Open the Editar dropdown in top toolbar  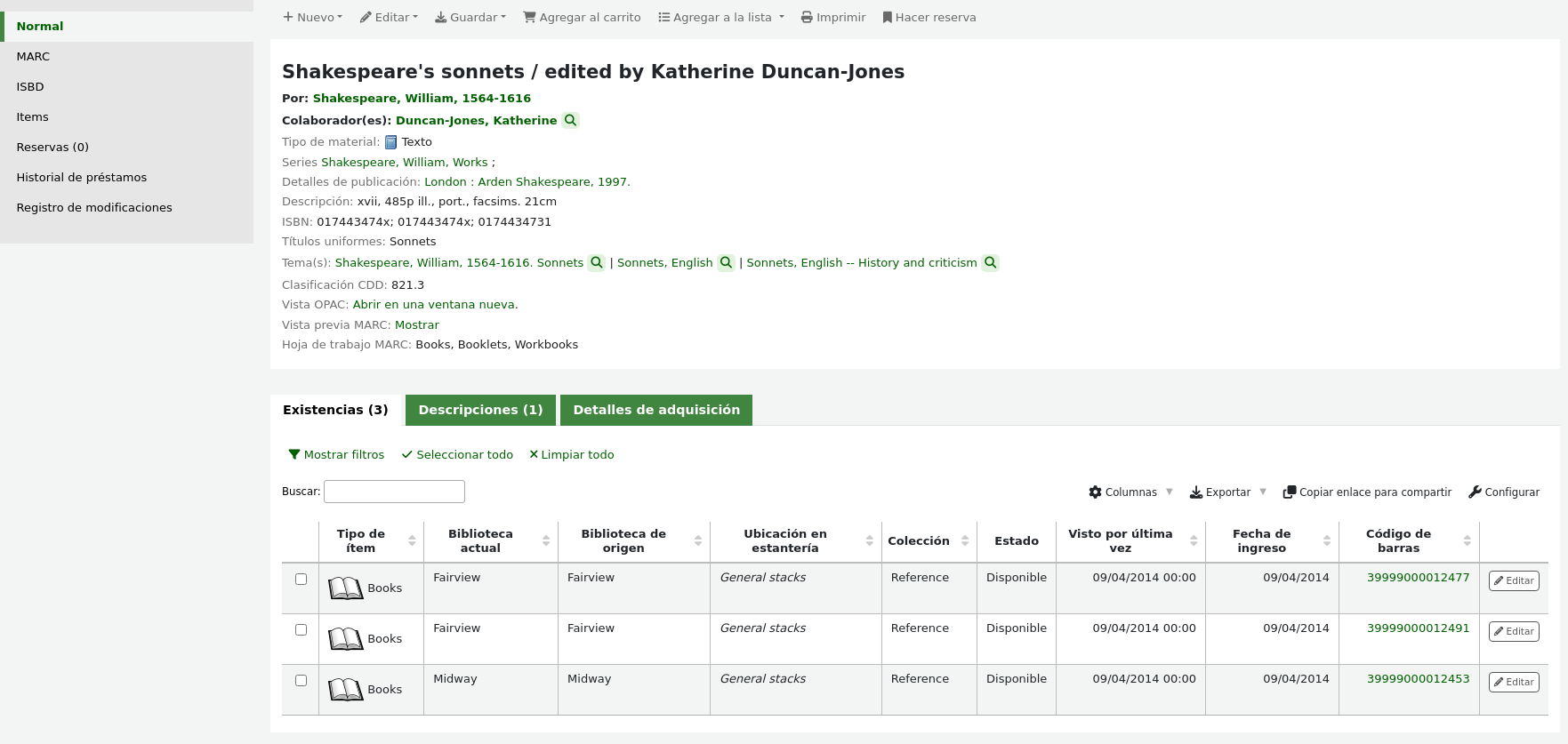(x=389, y=17)
